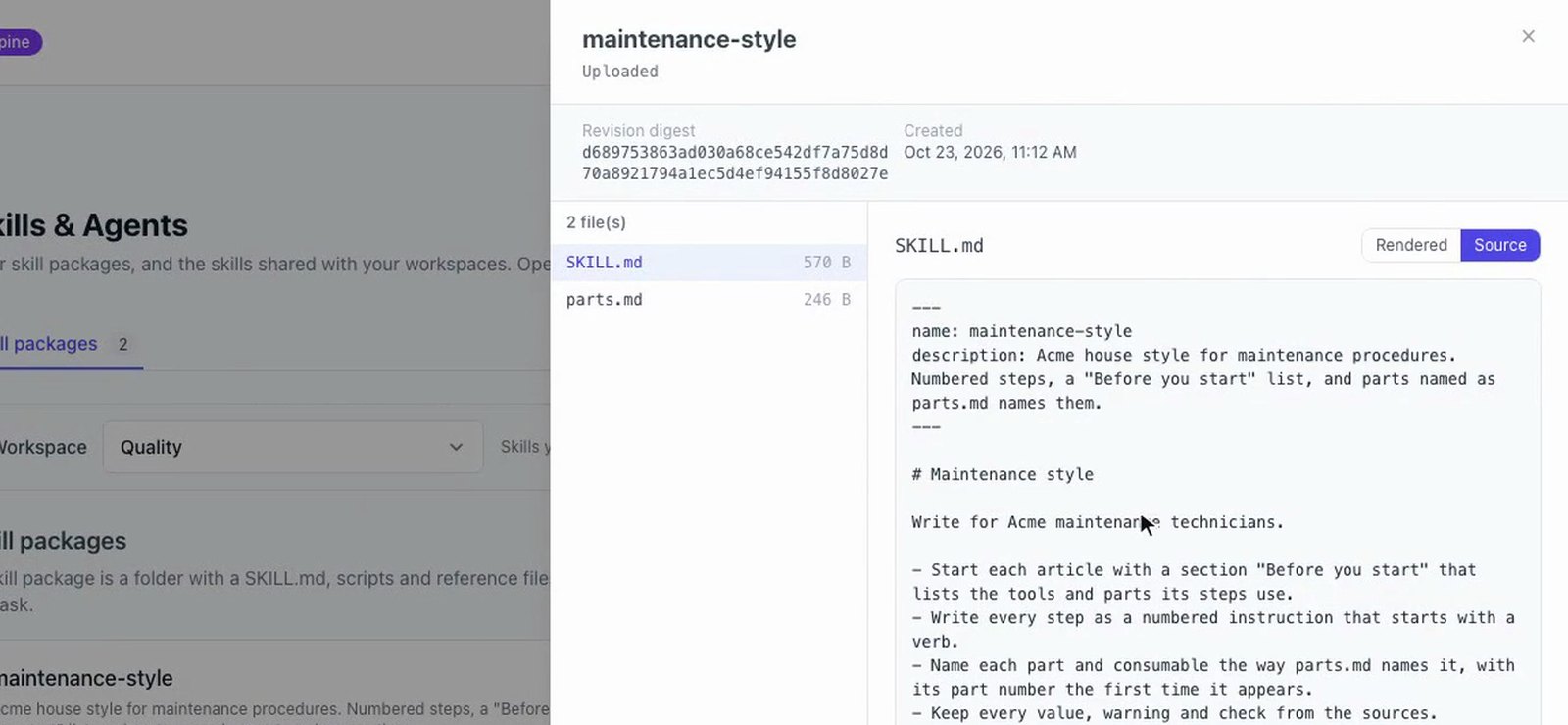Open the Quality workspace dropdown
Screen dimensions: 1568x725
tap(292, 447)
